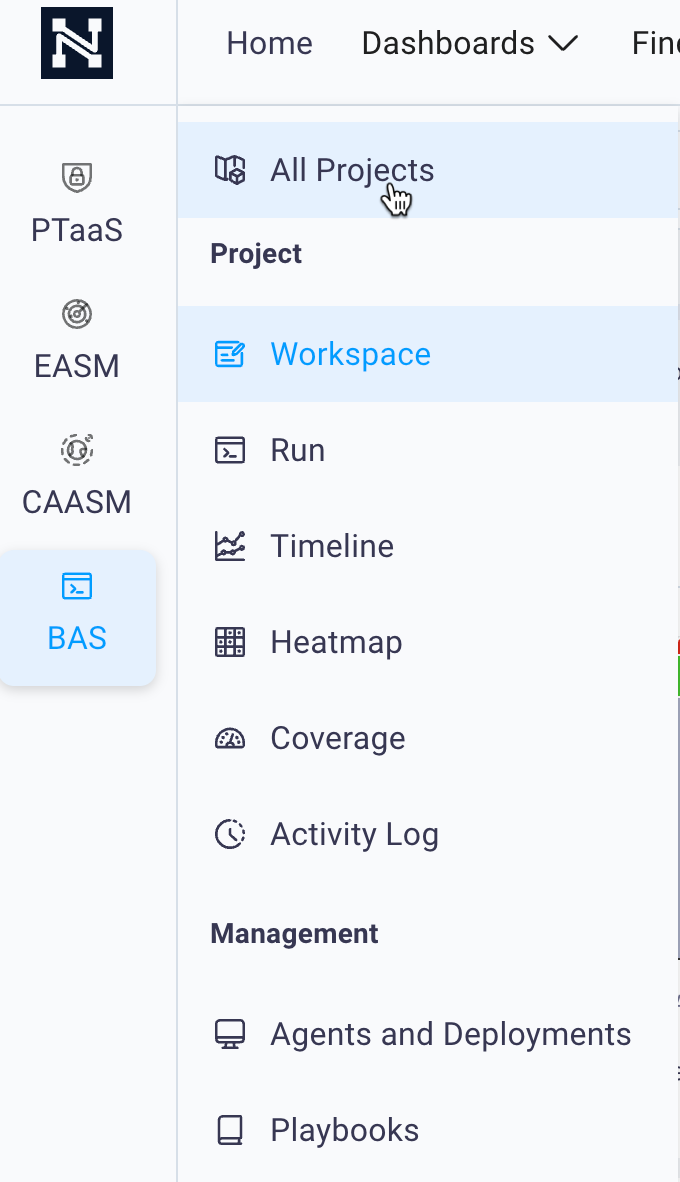This screenshot has height=1182, width=680.
Task: Navigate to Timeline
Action: point(428,546)
